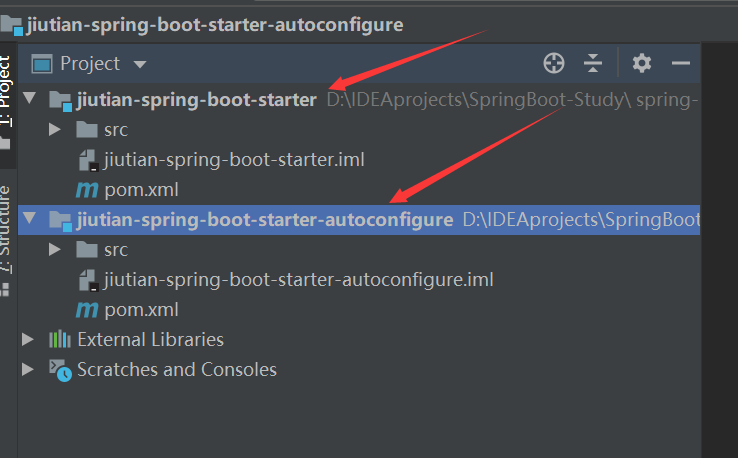Click the Maven icon of first pom.xml
This screenshot has height=458, width=738.
(x=87, y=190)
